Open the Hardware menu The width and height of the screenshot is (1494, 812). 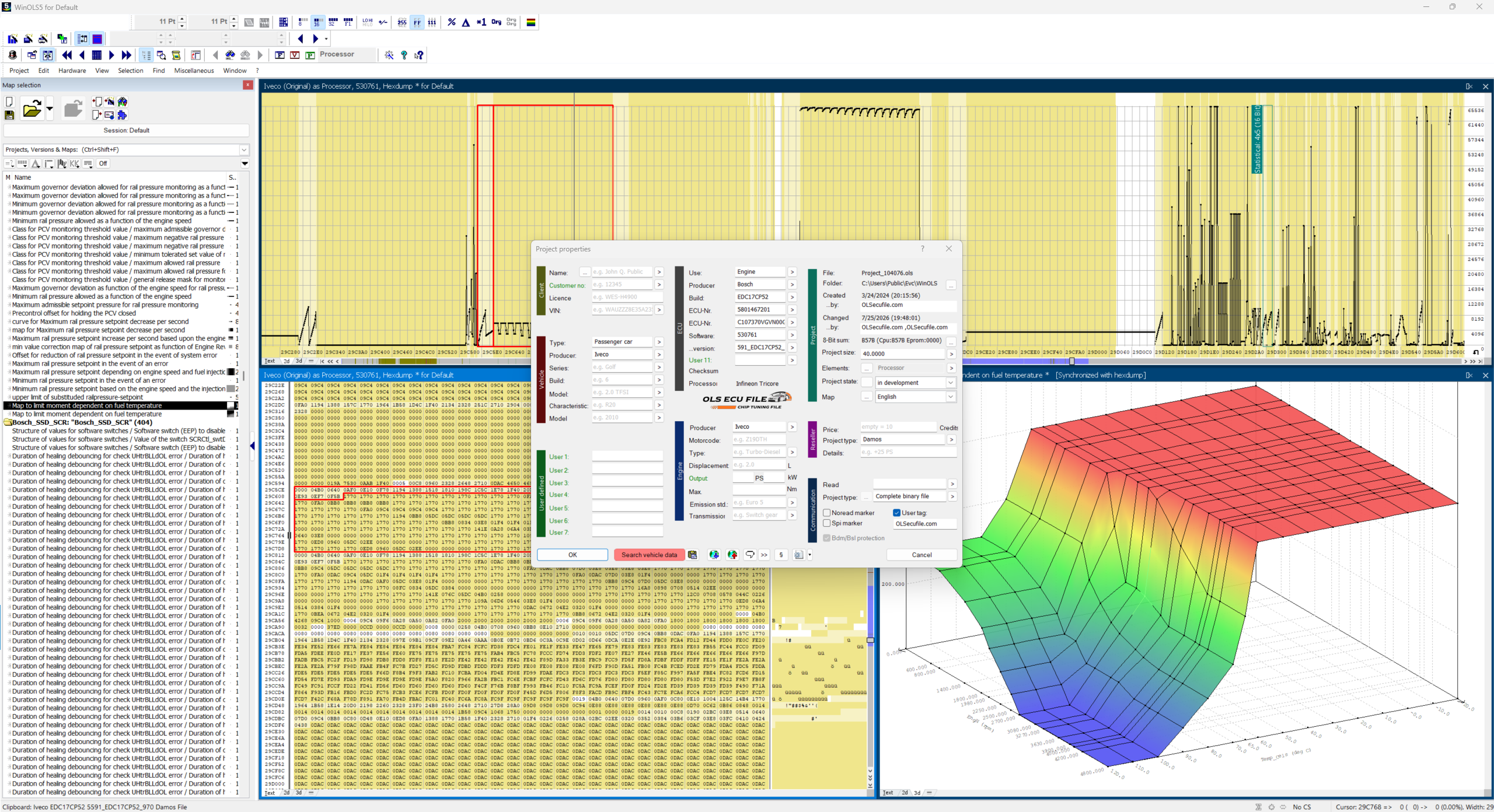[72, 71]
